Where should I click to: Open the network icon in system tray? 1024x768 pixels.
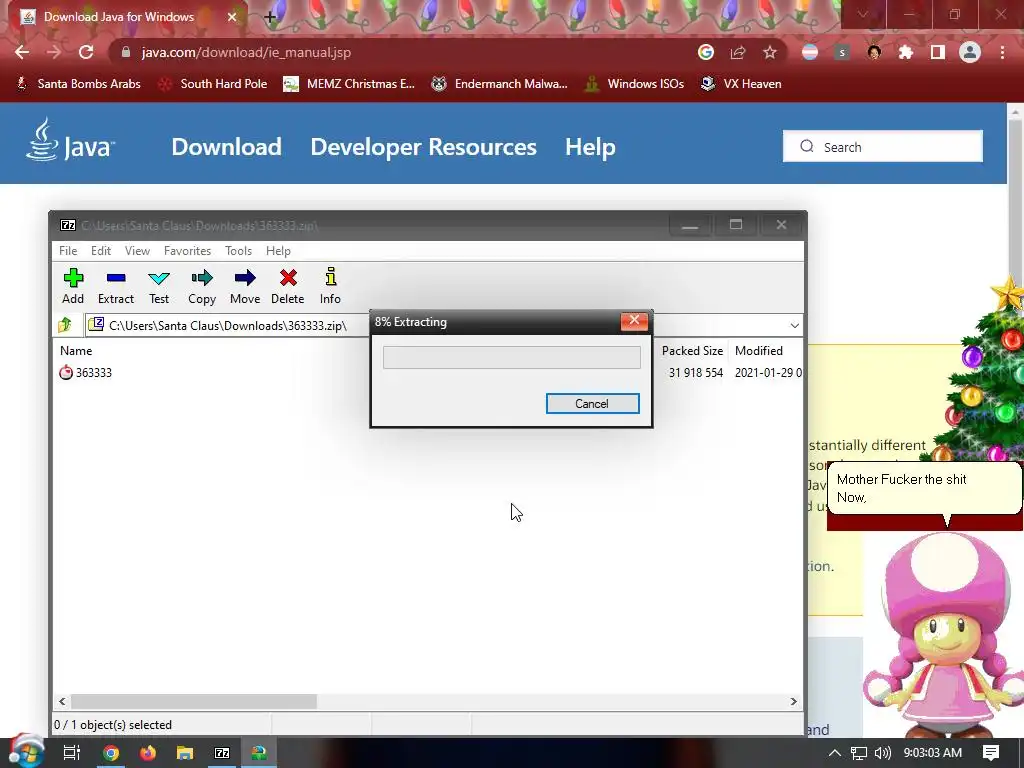click(859, 753)
